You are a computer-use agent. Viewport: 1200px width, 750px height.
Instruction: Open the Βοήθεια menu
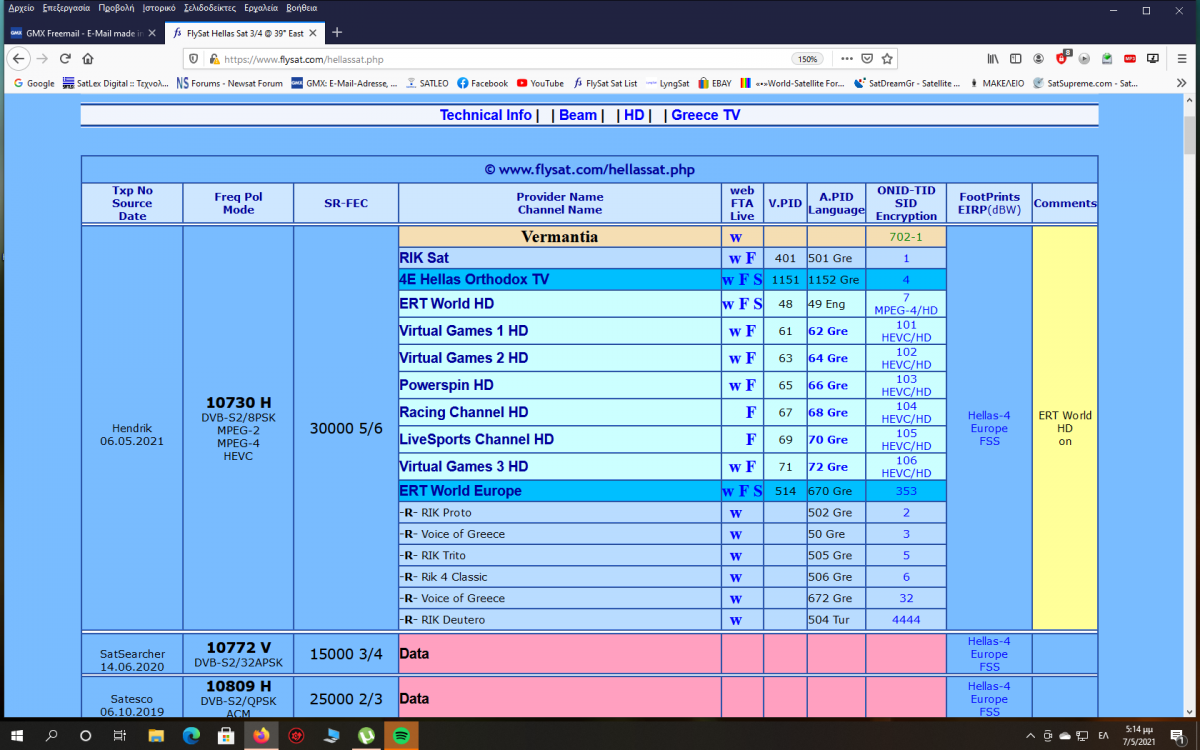(x=301, y=8)
